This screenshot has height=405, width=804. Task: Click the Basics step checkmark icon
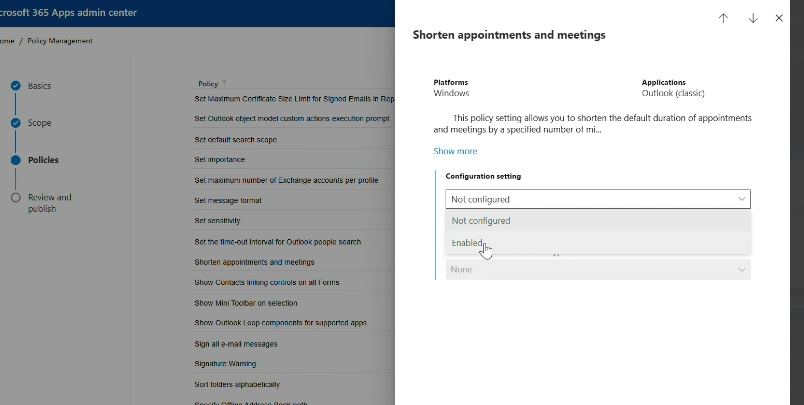click(x=16, y=86)
